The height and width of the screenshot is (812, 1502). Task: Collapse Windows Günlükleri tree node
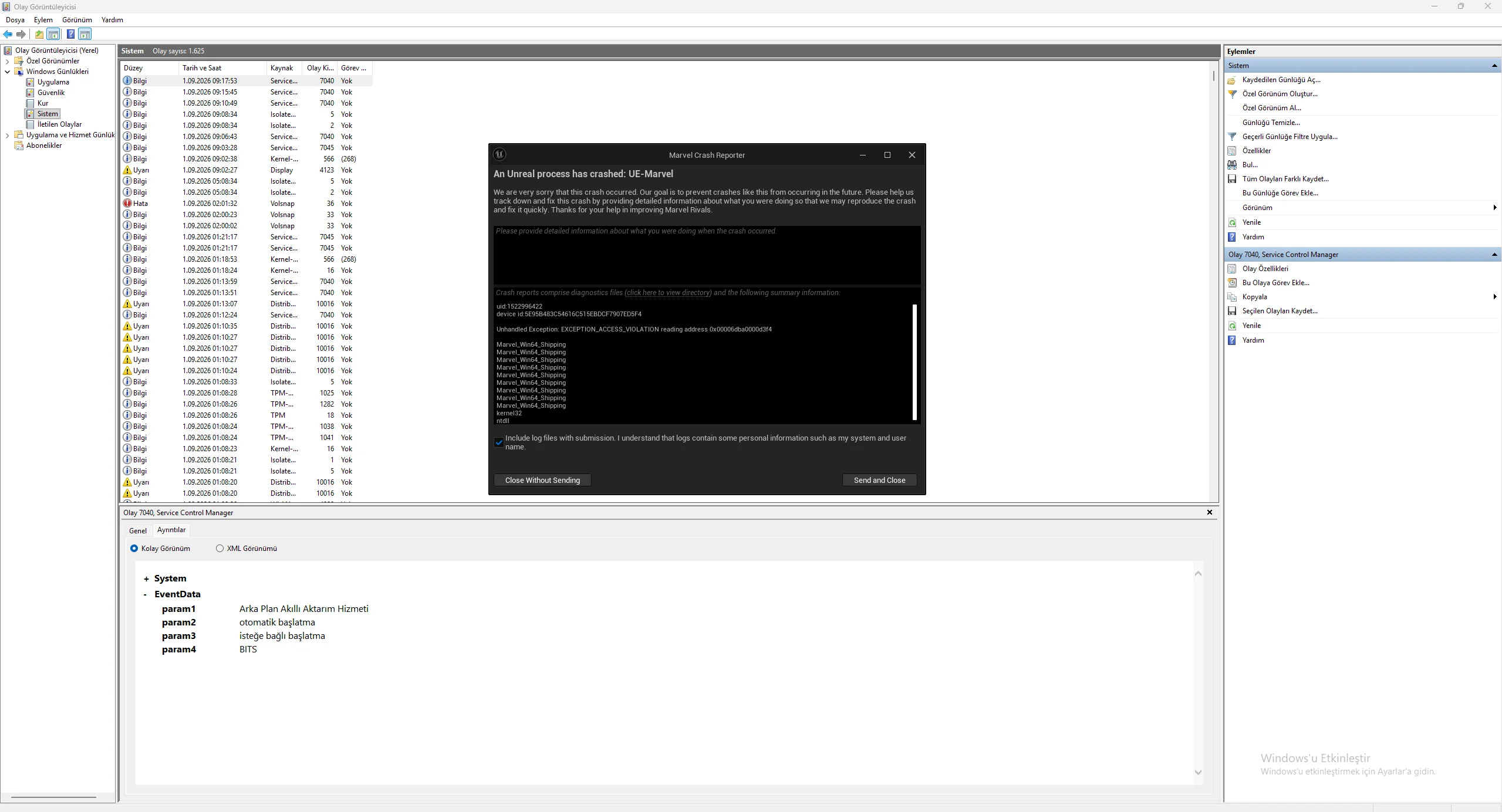coord(7,72)
